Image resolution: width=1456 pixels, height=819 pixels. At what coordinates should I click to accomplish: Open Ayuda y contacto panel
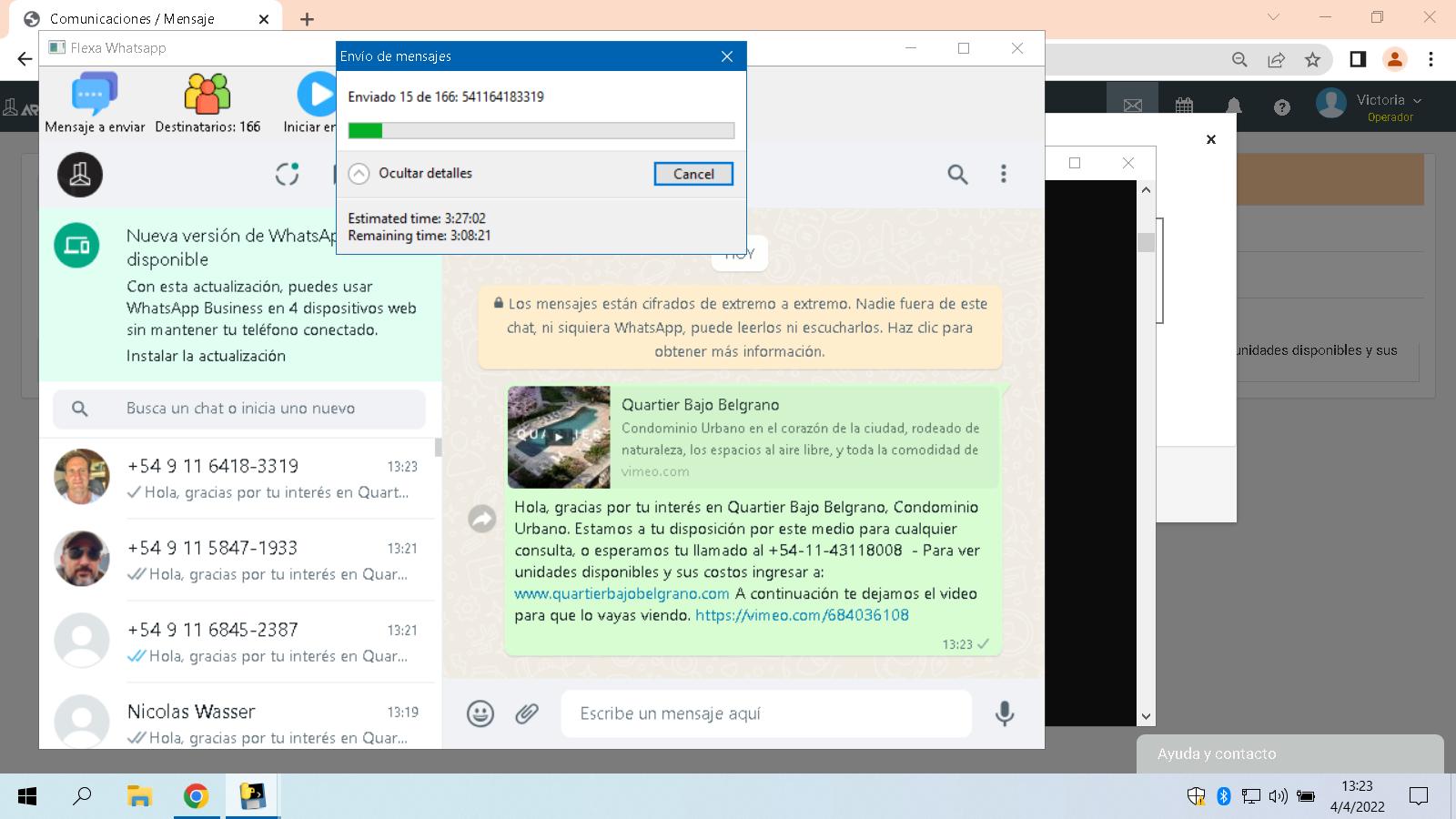click(x=1289, y=753)
